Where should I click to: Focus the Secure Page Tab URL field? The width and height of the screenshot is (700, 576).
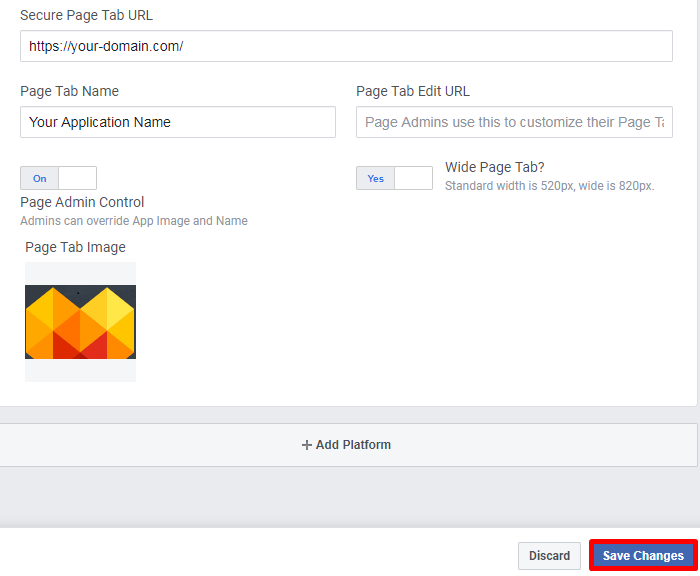(346, 46)
